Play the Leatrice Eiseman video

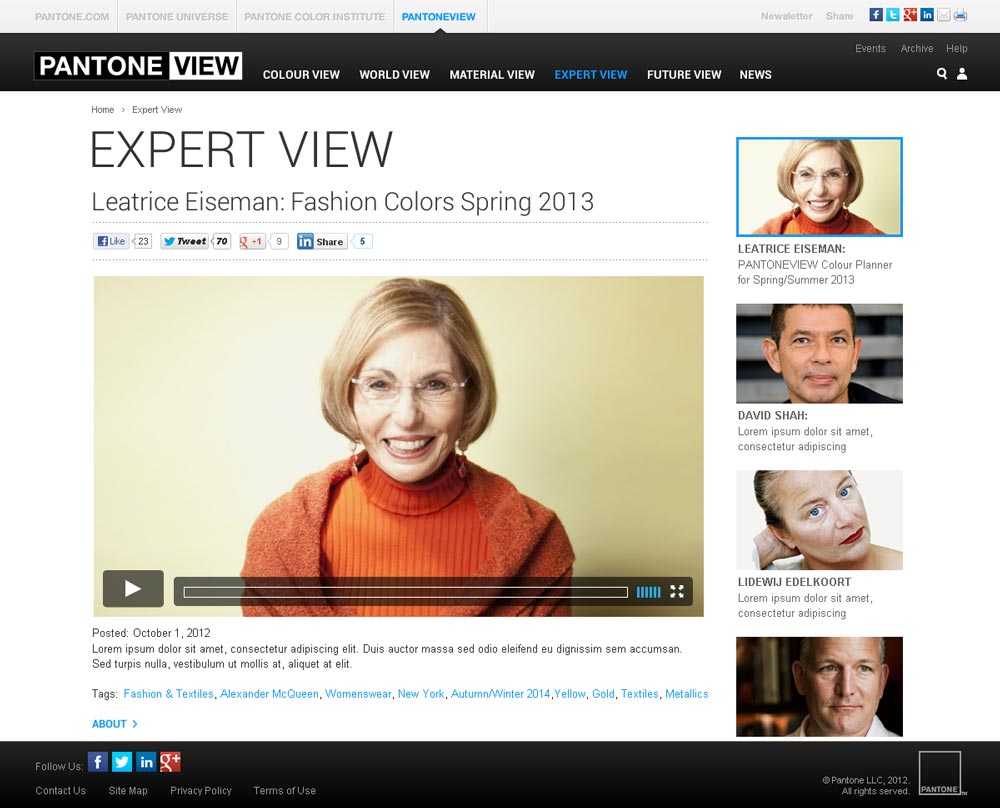click(133, 588)
